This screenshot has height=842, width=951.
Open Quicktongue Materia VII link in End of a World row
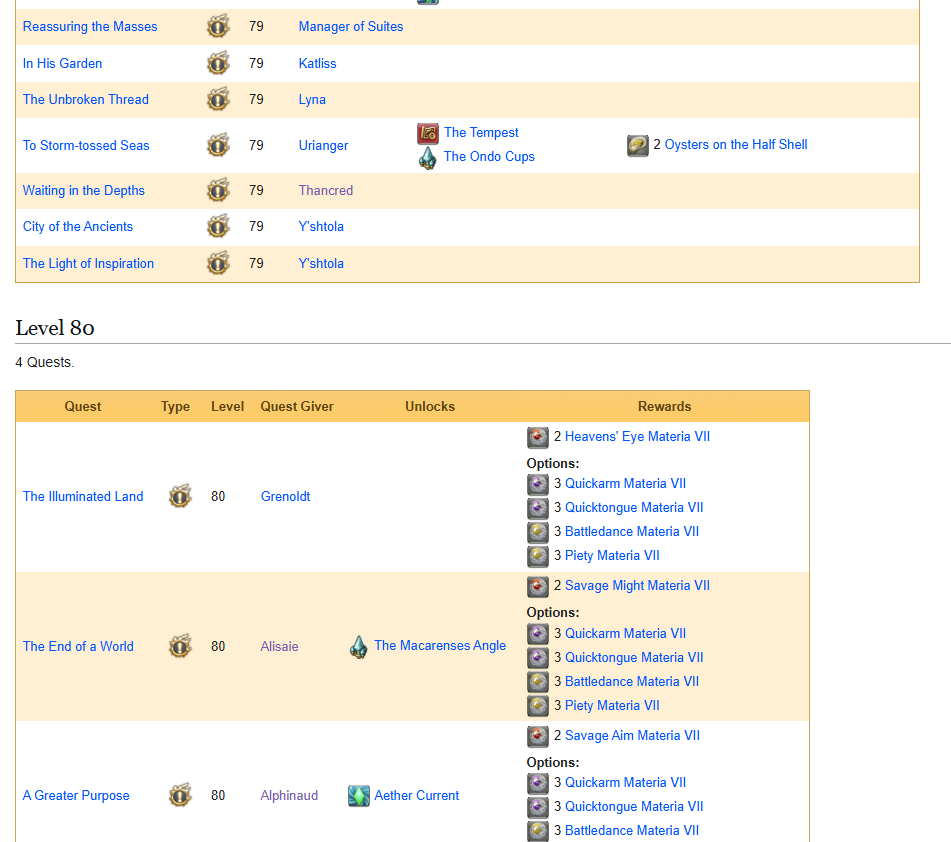(x=634, y=657)
